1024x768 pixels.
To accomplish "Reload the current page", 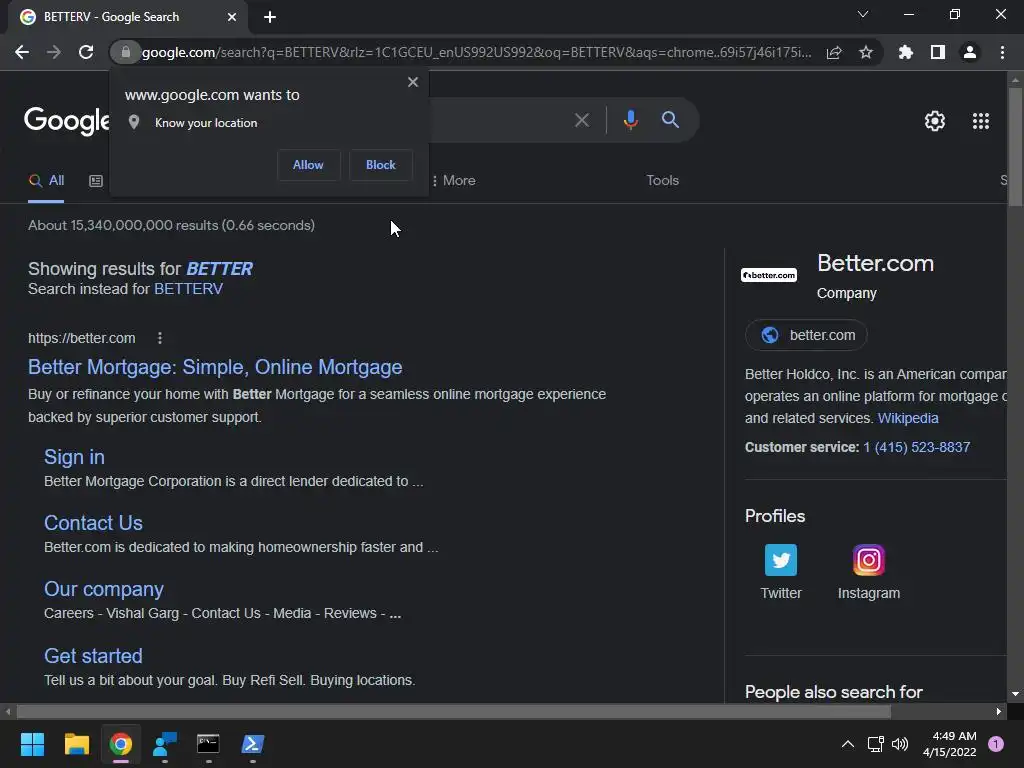I will (x=86, y=52).
